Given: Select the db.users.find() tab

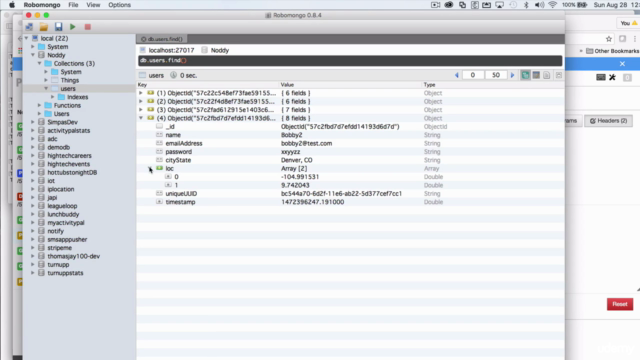Looking at the screenshot, I should tap(162, 39).
